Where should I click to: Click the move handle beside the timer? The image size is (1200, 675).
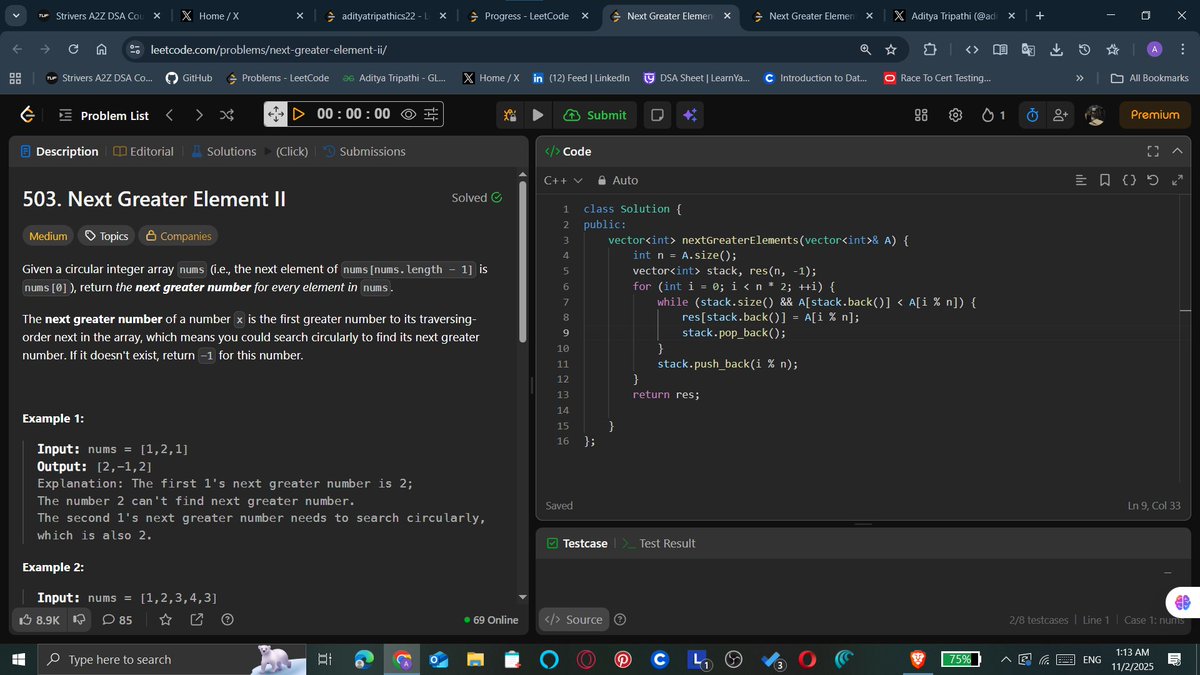click(x=276, y=114)
